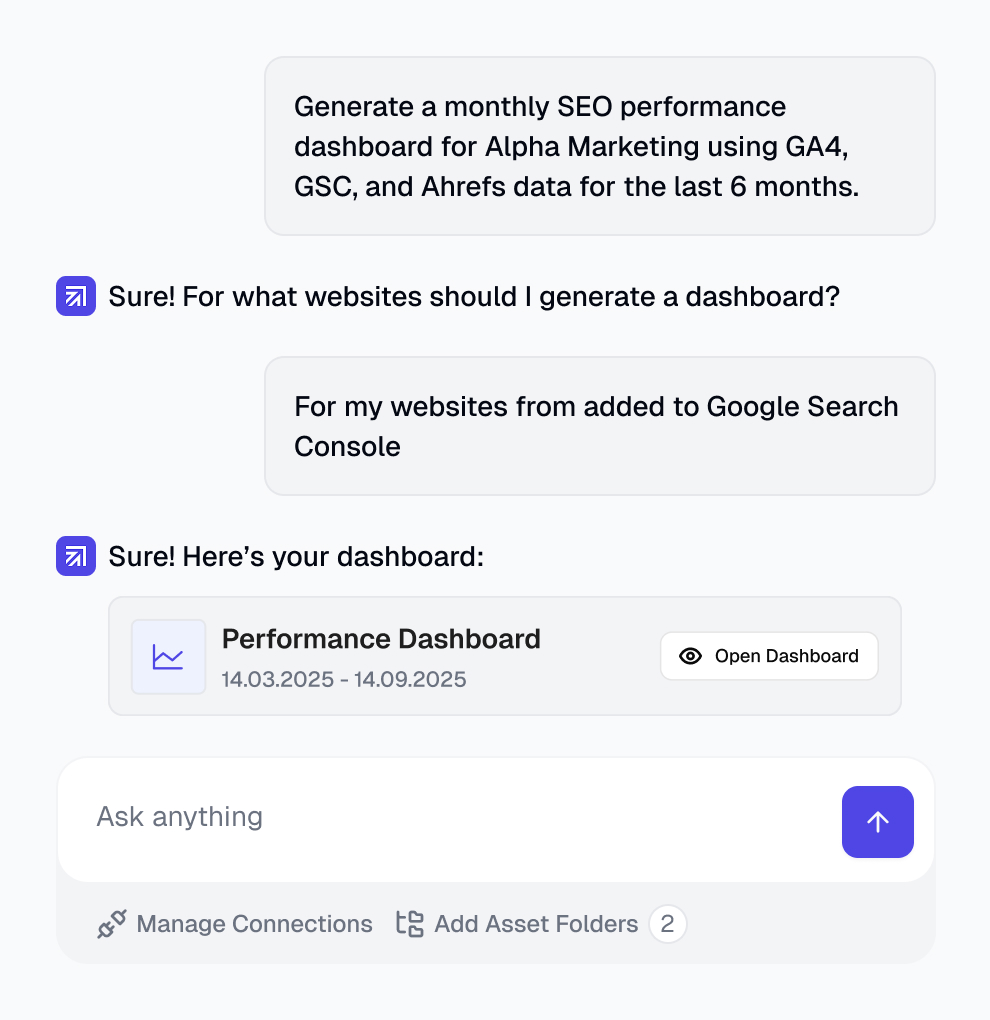This screenshot has width=990, height=1020.
Task: Click the asset folder count badge showing 2
Action: point(667,924)
